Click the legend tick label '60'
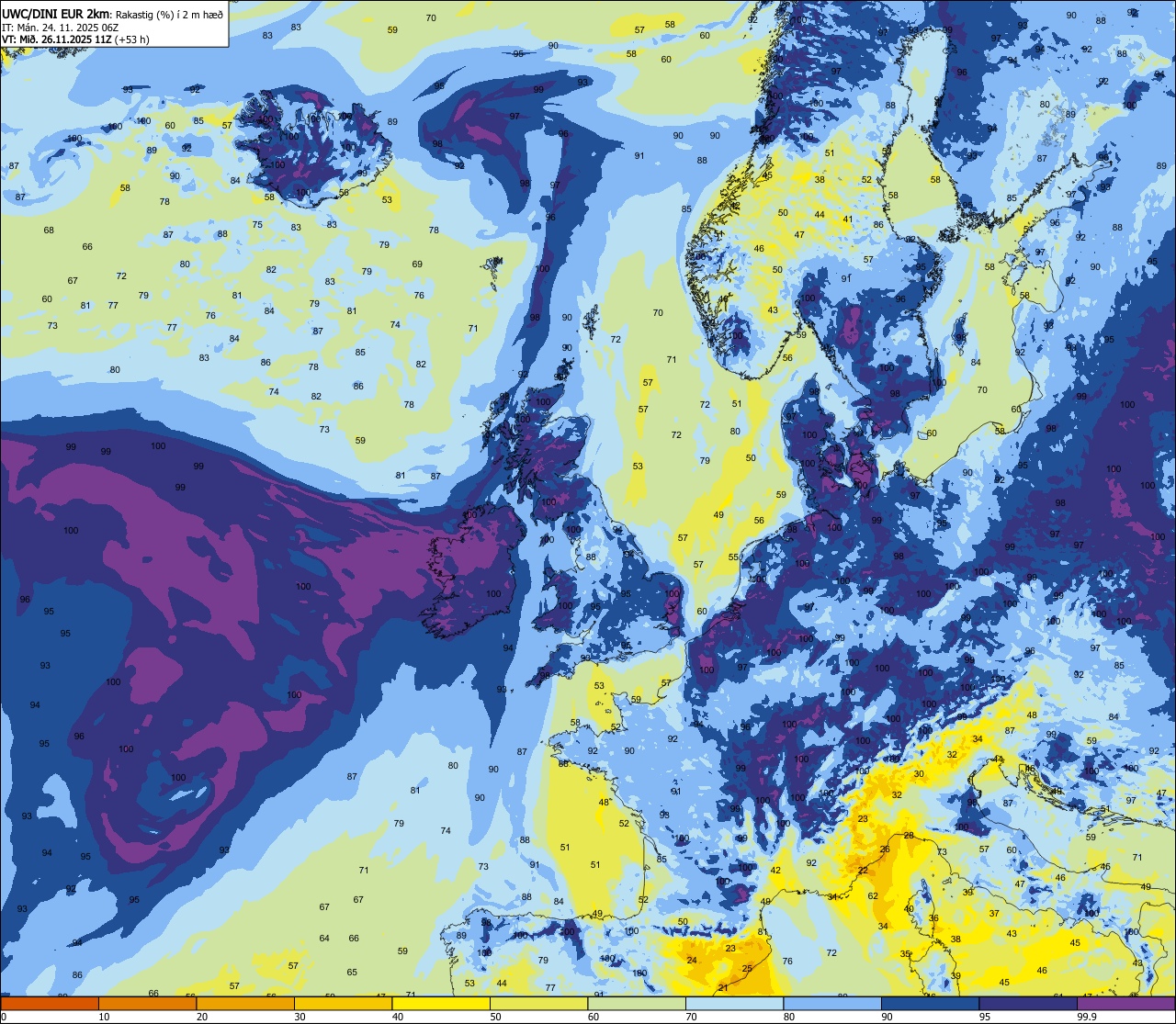Viewport: 1176px width, 1024px height. click(x=594, y=1016)
